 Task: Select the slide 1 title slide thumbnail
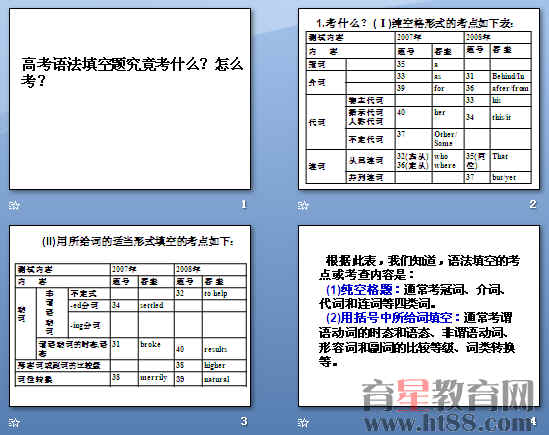click(x=130, y=99)
